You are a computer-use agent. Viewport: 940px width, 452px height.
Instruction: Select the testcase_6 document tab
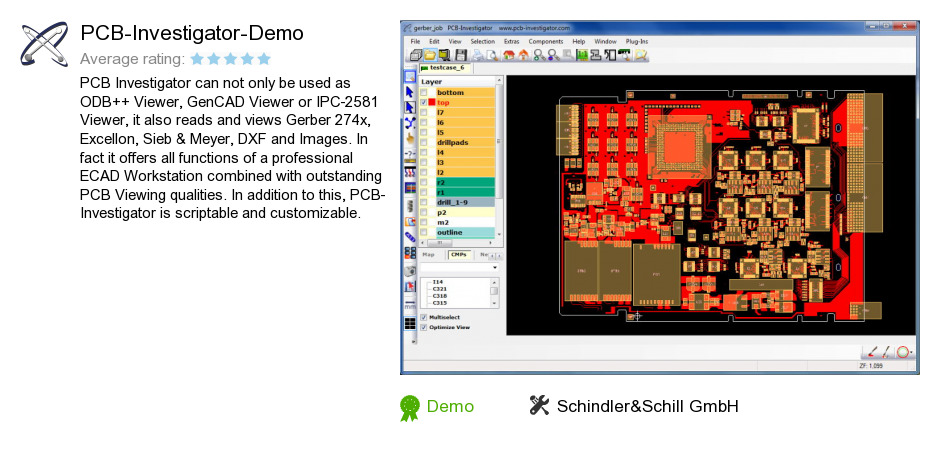click(443, 68)
